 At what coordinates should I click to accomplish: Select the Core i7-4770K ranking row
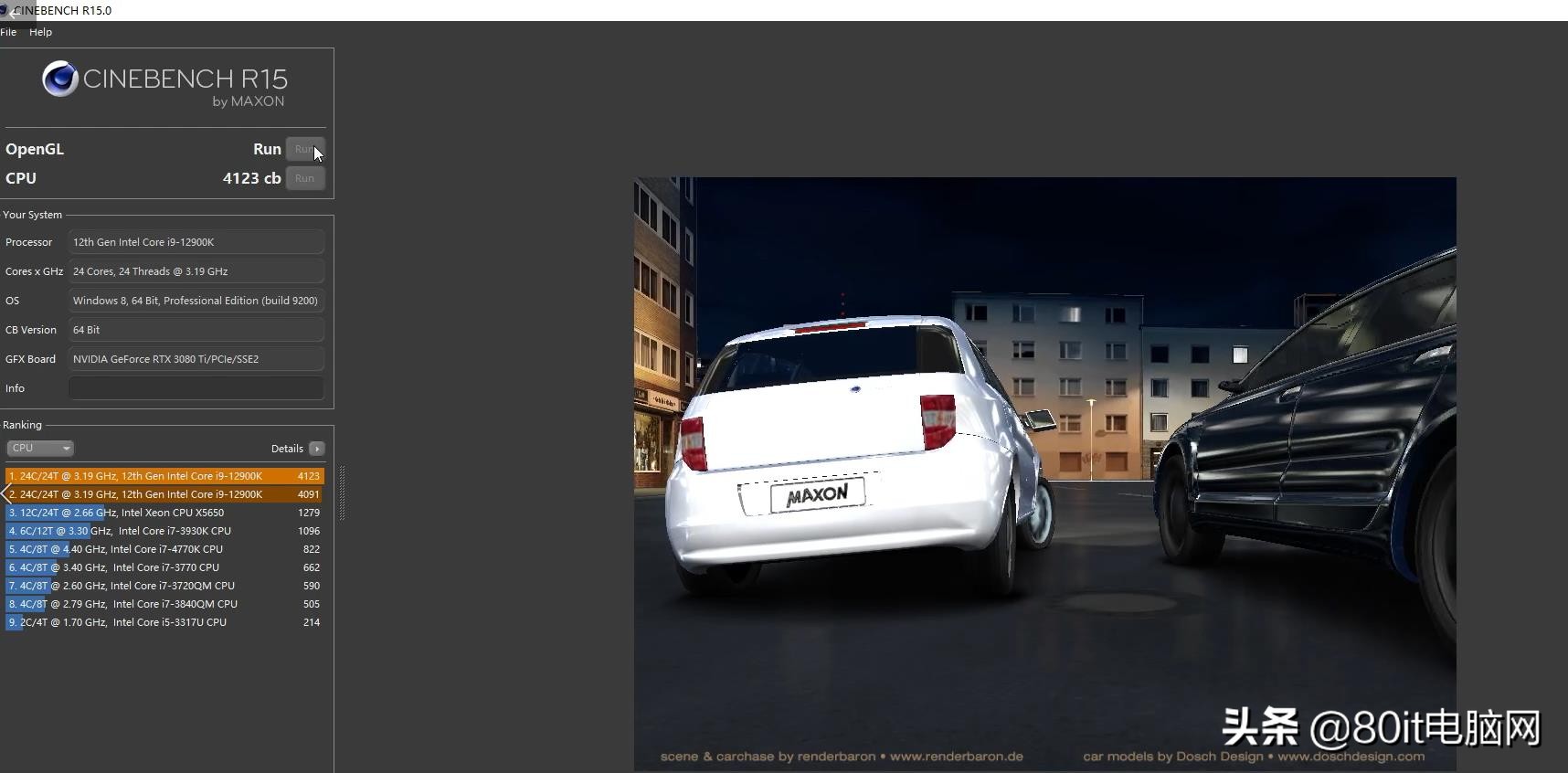tap(164, 549)
